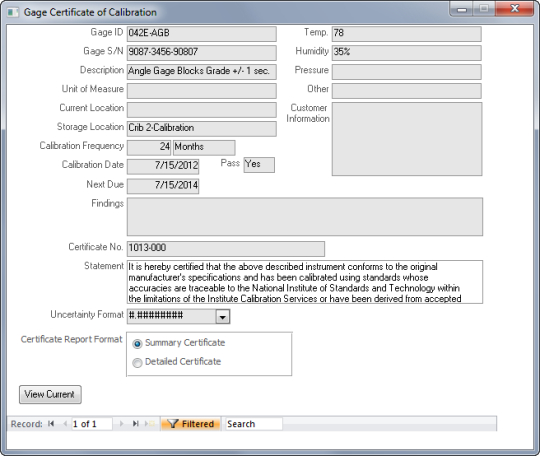Minimize the Gage Certificate window
Image resolution: width=540 pixels, height=456 pixels.
462,9
